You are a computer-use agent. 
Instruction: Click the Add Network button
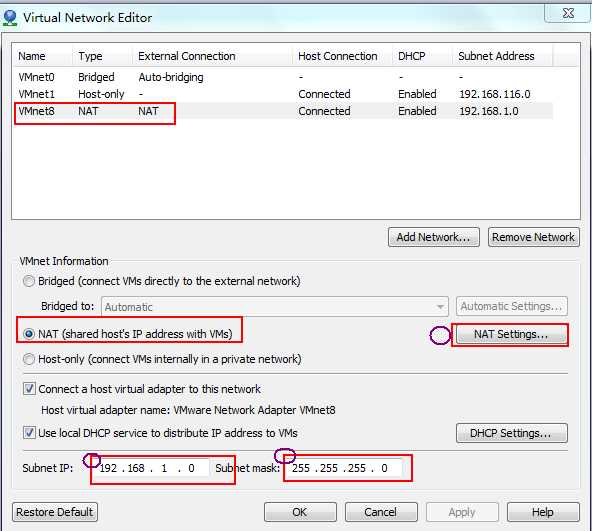click(x=433, y=237)
